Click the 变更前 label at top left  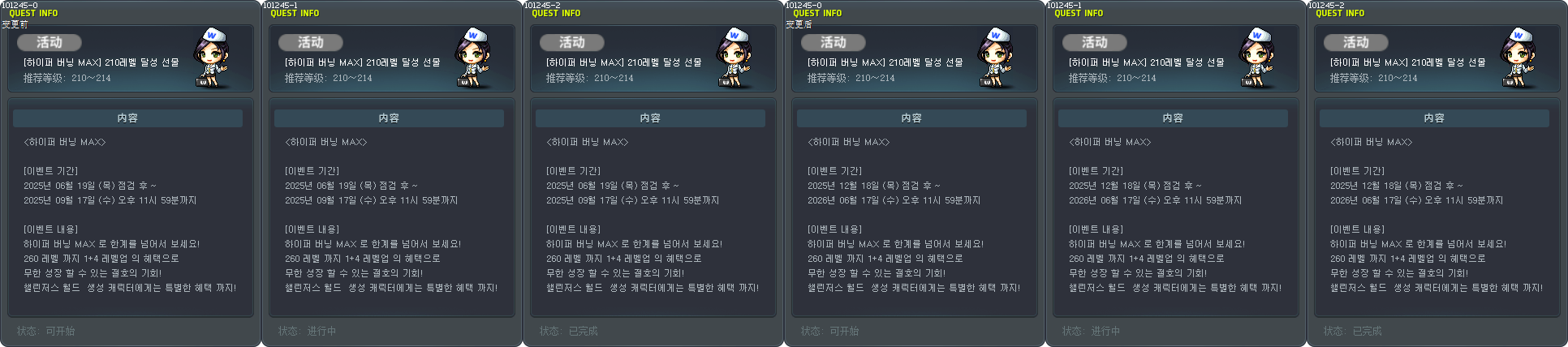[15, 24]
